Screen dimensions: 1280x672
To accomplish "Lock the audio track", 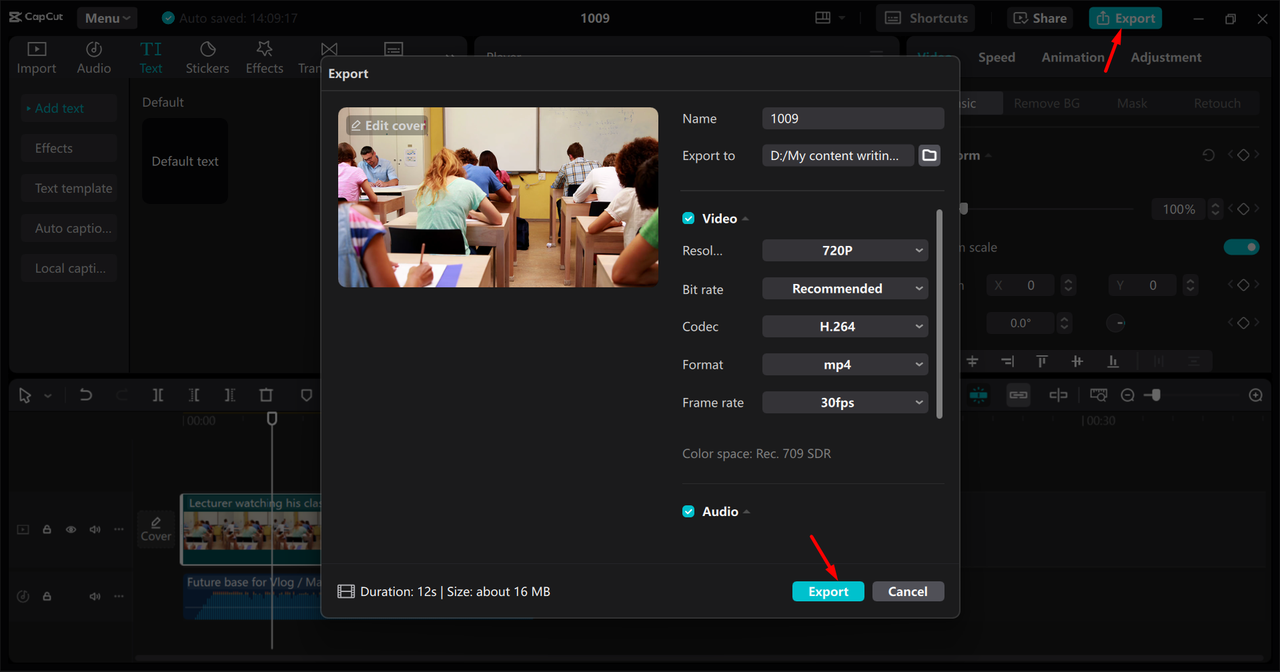I will pos(47,596).
